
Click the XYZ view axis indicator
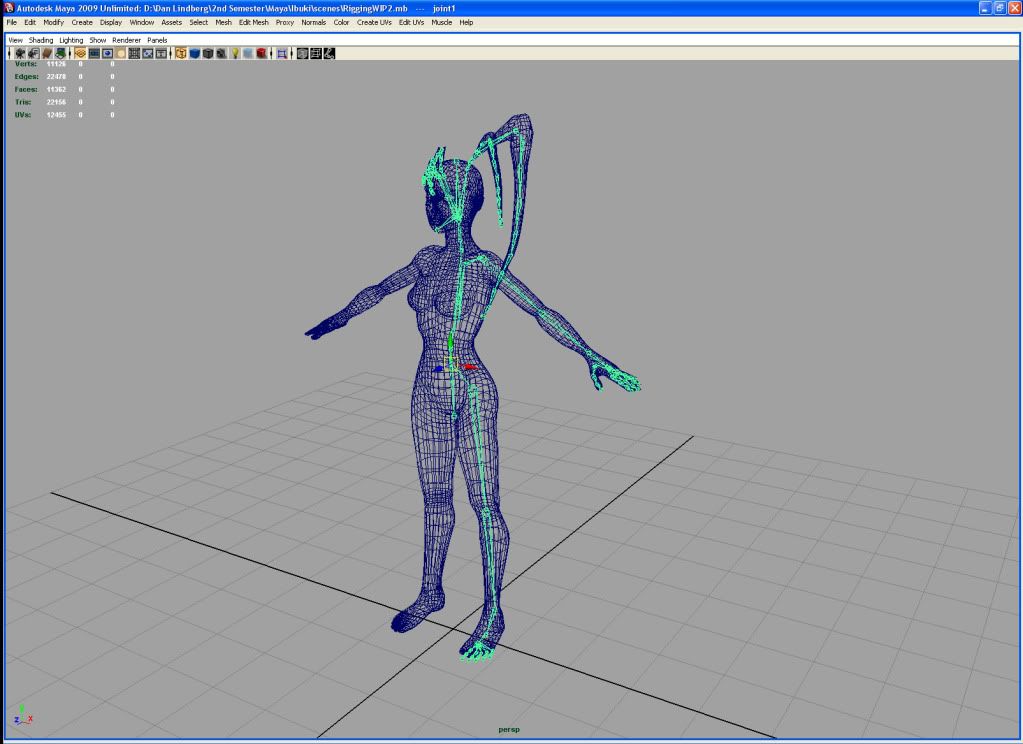(23, 715)
